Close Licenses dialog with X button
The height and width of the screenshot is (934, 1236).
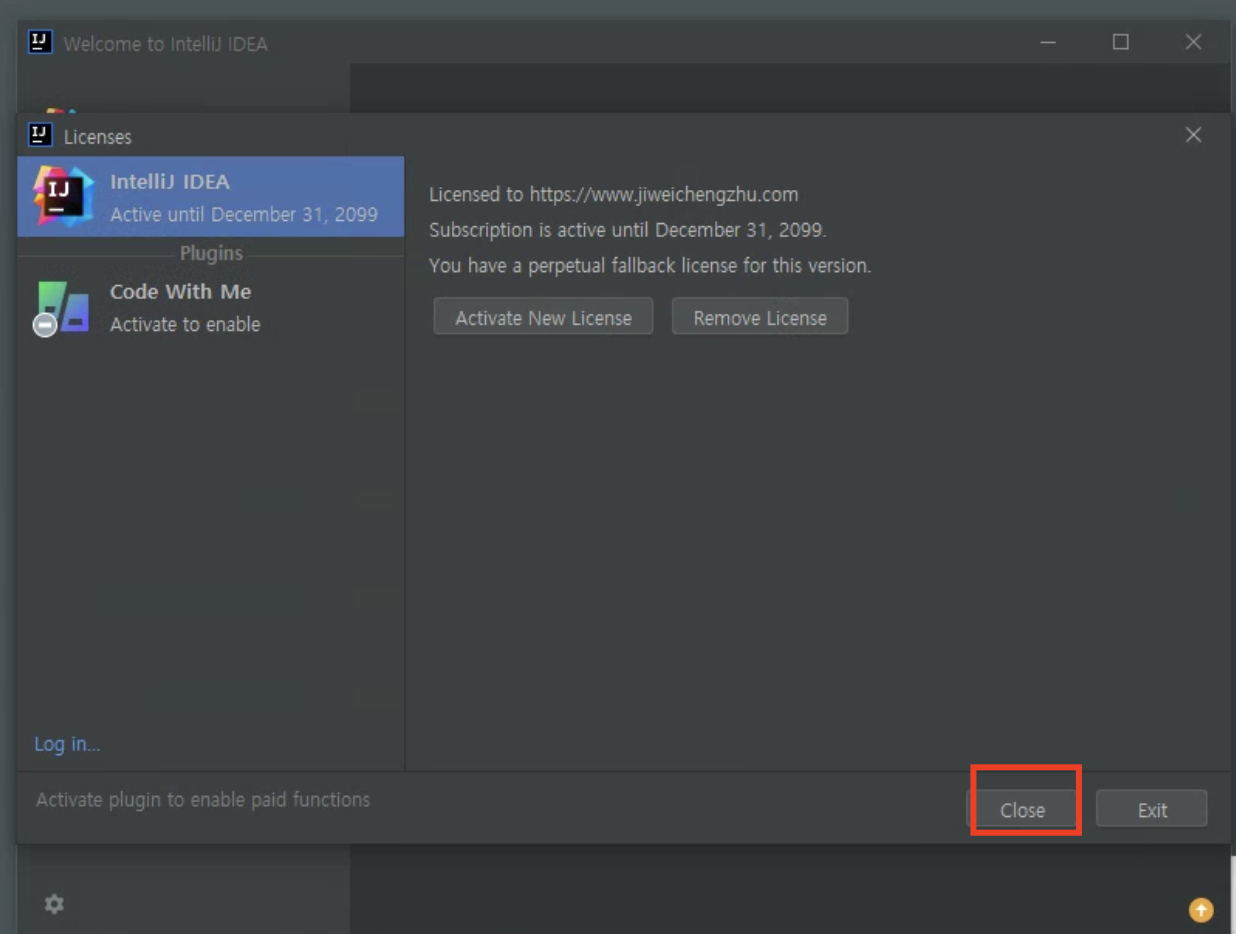(1193, 135)
